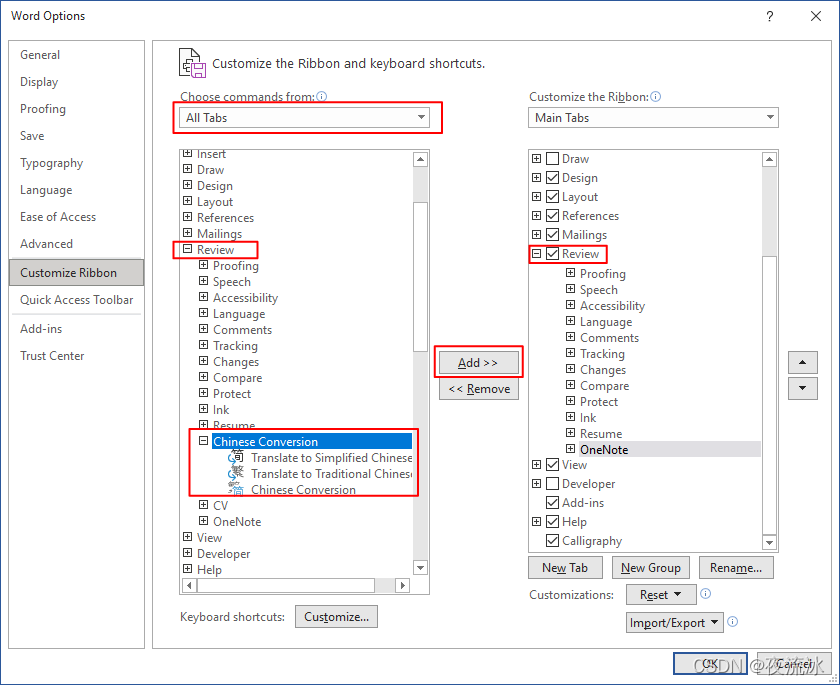Collapse Review node in left command list
840x685 pixels.
188,249
